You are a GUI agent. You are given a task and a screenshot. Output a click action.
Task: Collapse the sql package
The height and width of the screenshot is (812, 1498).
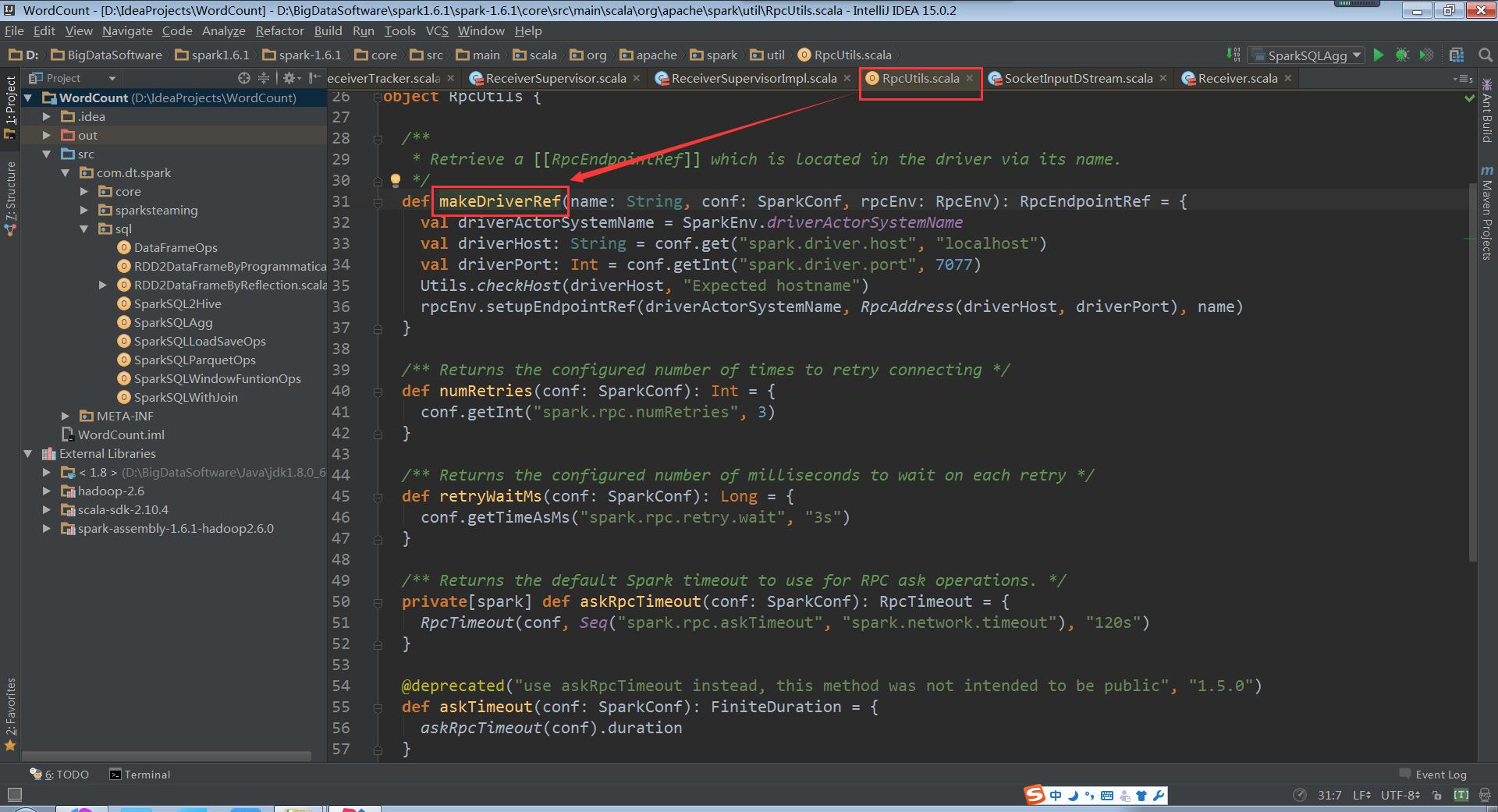pos(84,229)
